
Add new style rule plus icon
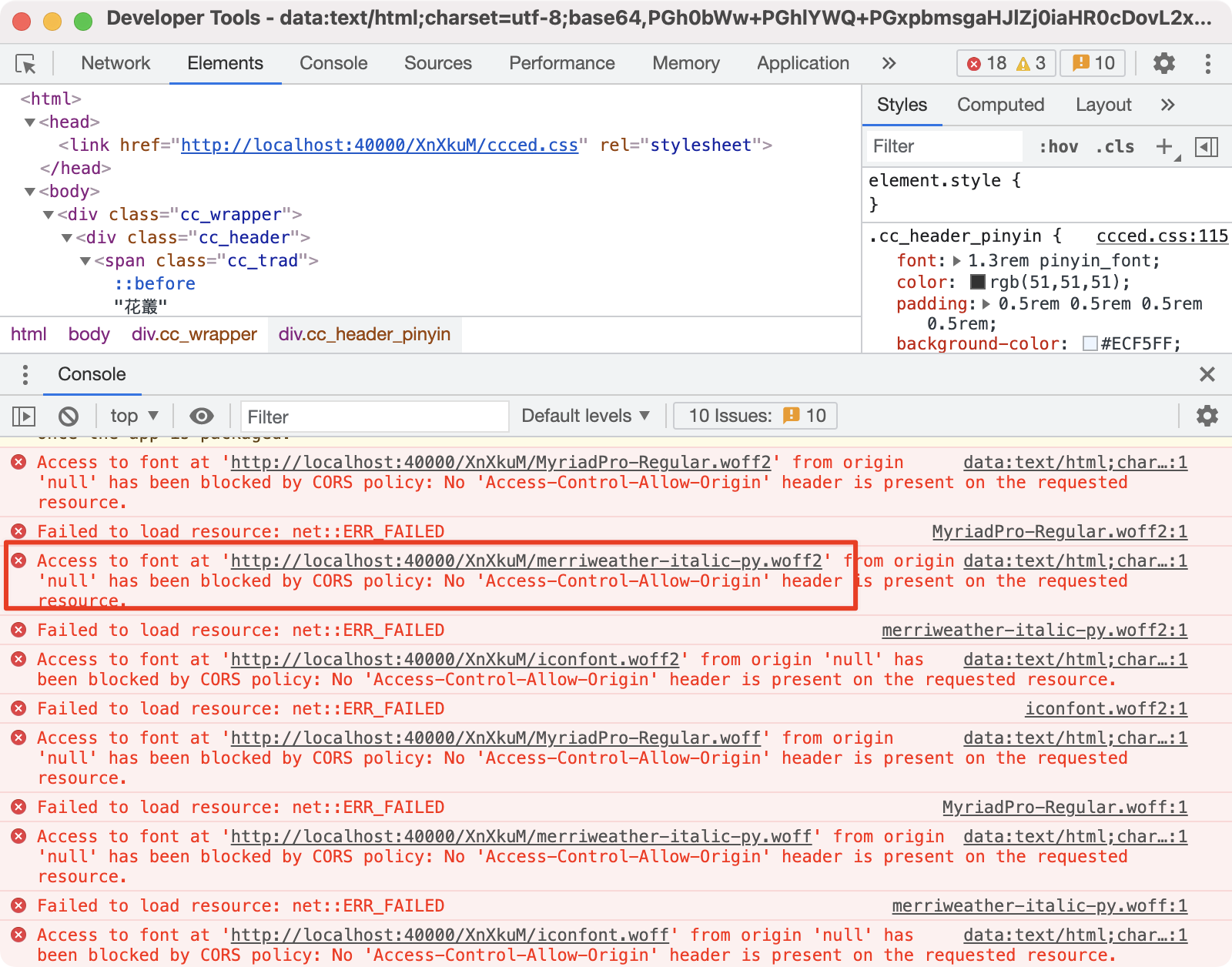[1165, 146]
